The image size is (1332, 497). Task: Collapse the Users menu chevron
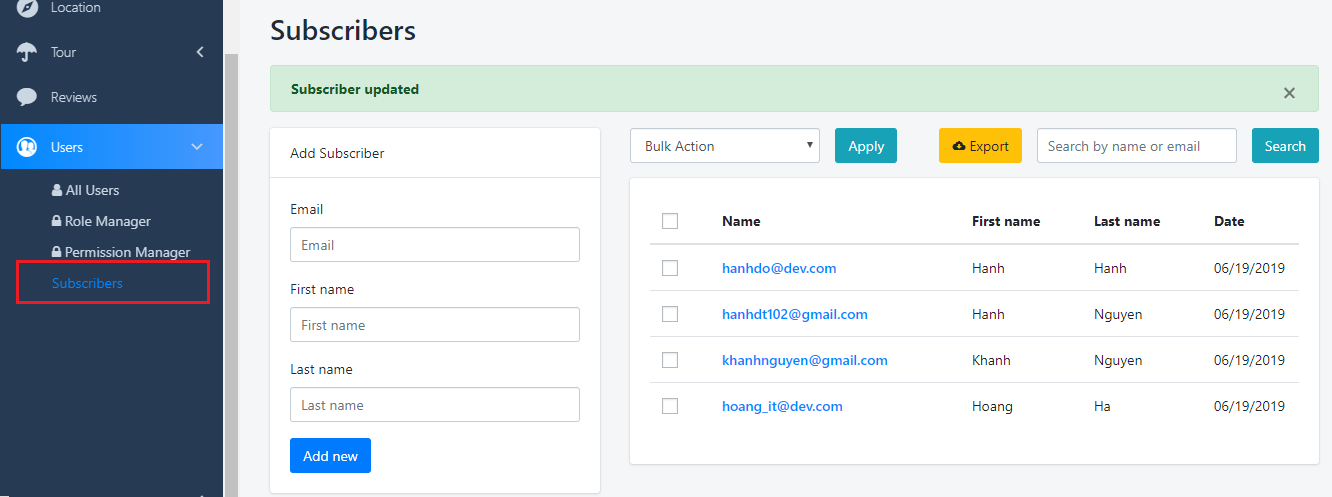click(197, 147)
